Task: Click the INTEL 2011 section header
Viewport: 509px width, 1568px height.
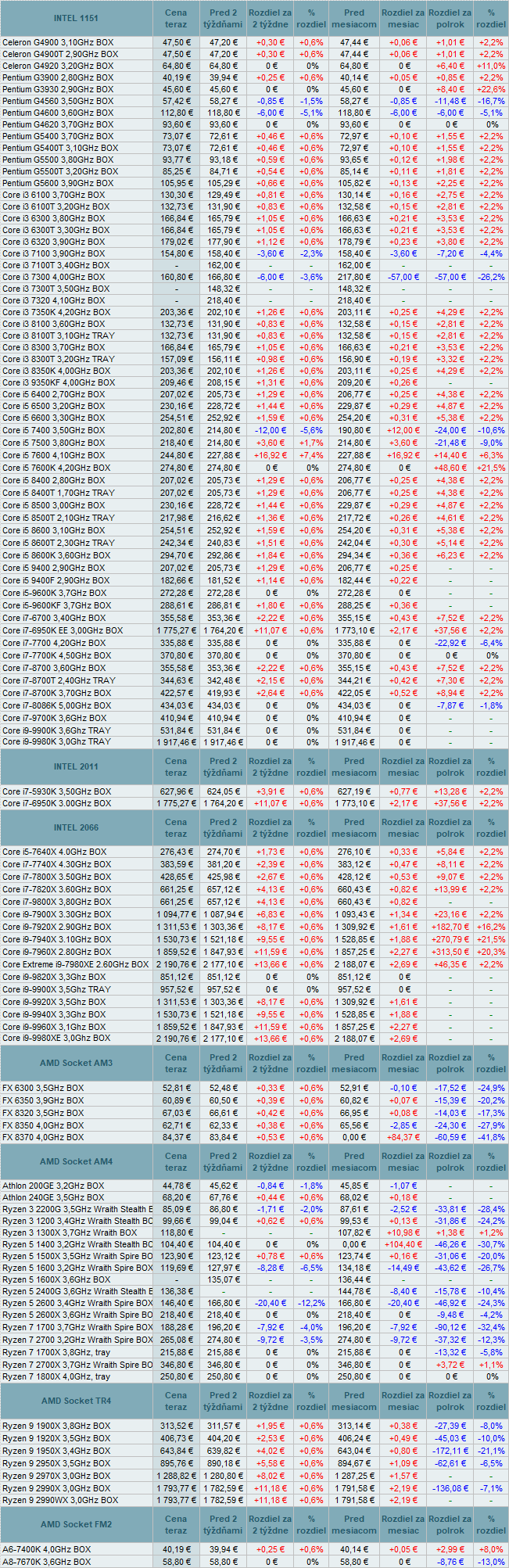Action: [77, 766]
